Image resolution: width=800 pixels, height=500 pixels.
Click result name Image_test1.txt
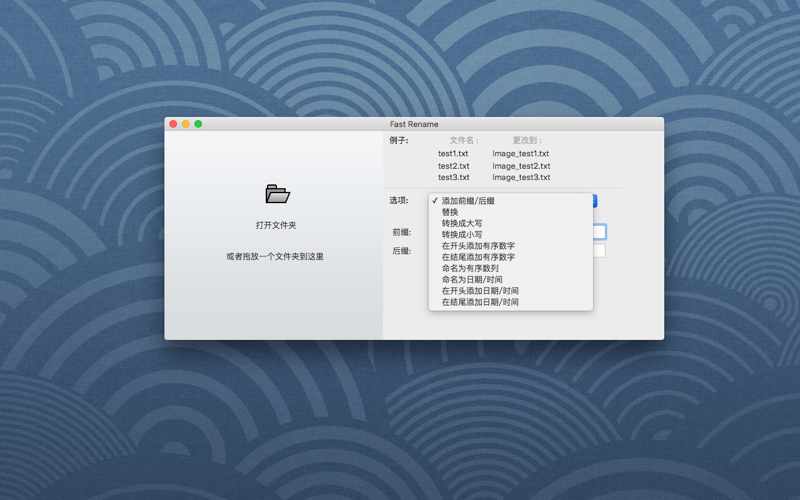(520, 153)
